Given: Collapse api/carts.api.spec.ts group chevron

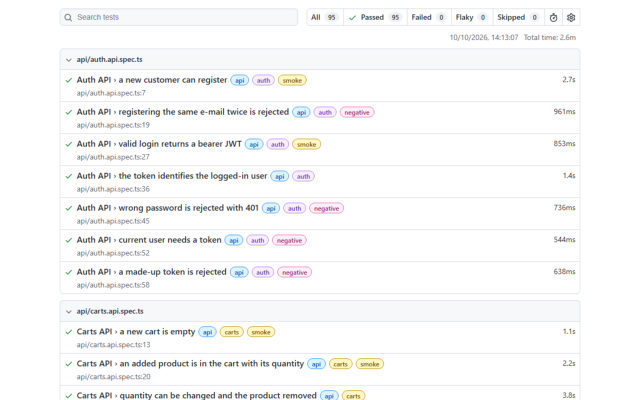Looking at the screenshot, I should (69, 312).
